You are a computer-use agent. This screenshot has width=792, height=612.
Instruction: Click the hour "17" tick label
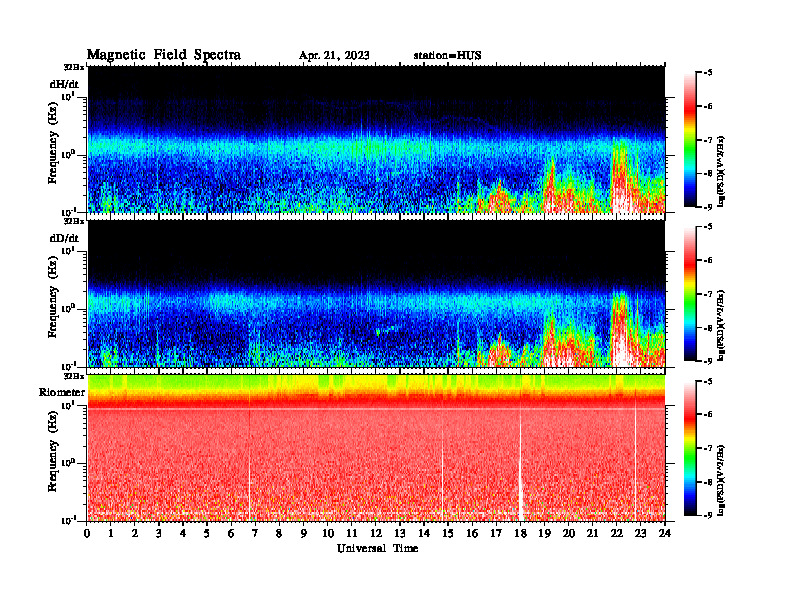pyautogui.click(x=496, y=533)
